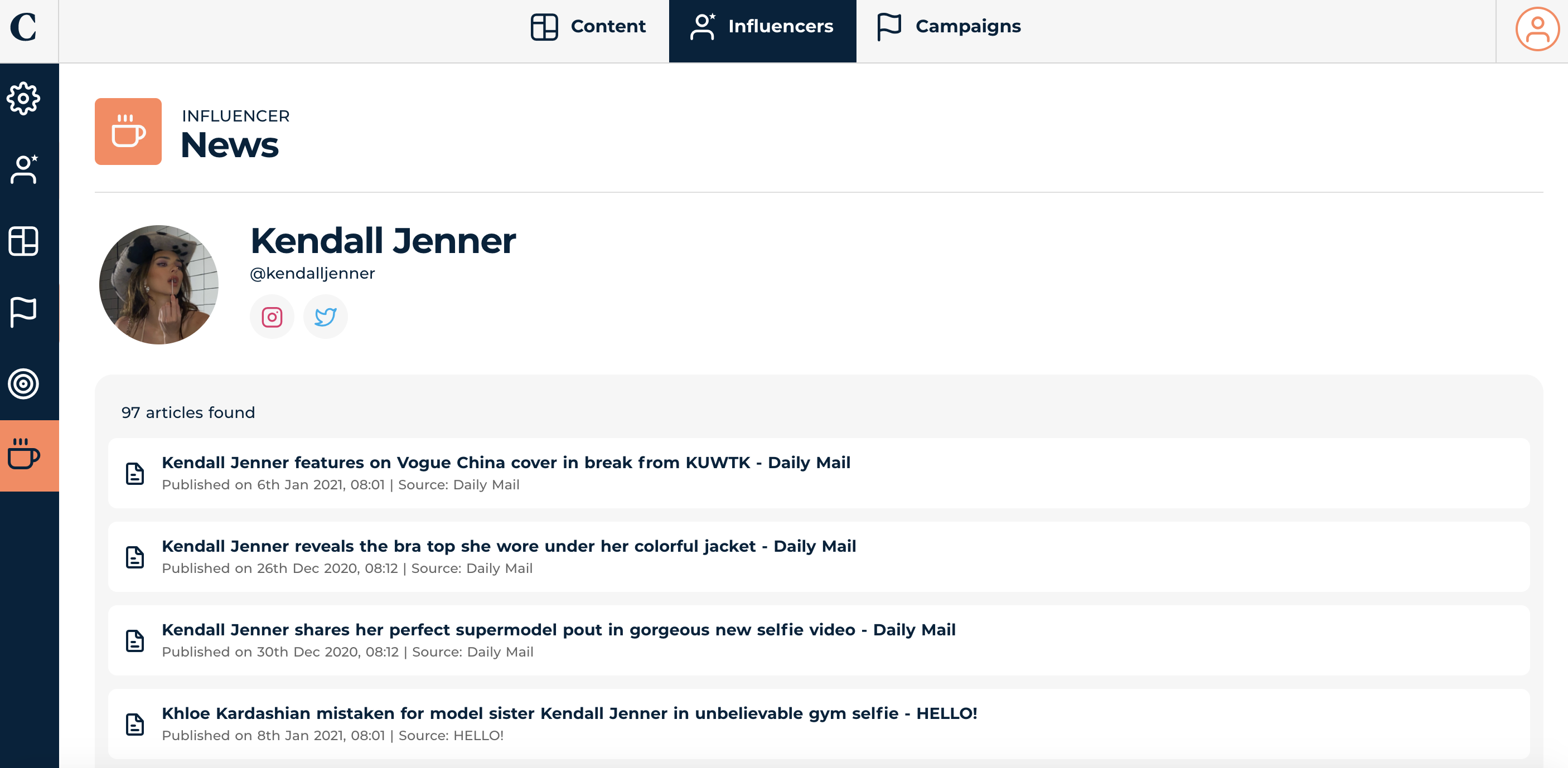Open the Vogue China cover article
This screenshot has height=768, width=1568.
click(505, 463)
